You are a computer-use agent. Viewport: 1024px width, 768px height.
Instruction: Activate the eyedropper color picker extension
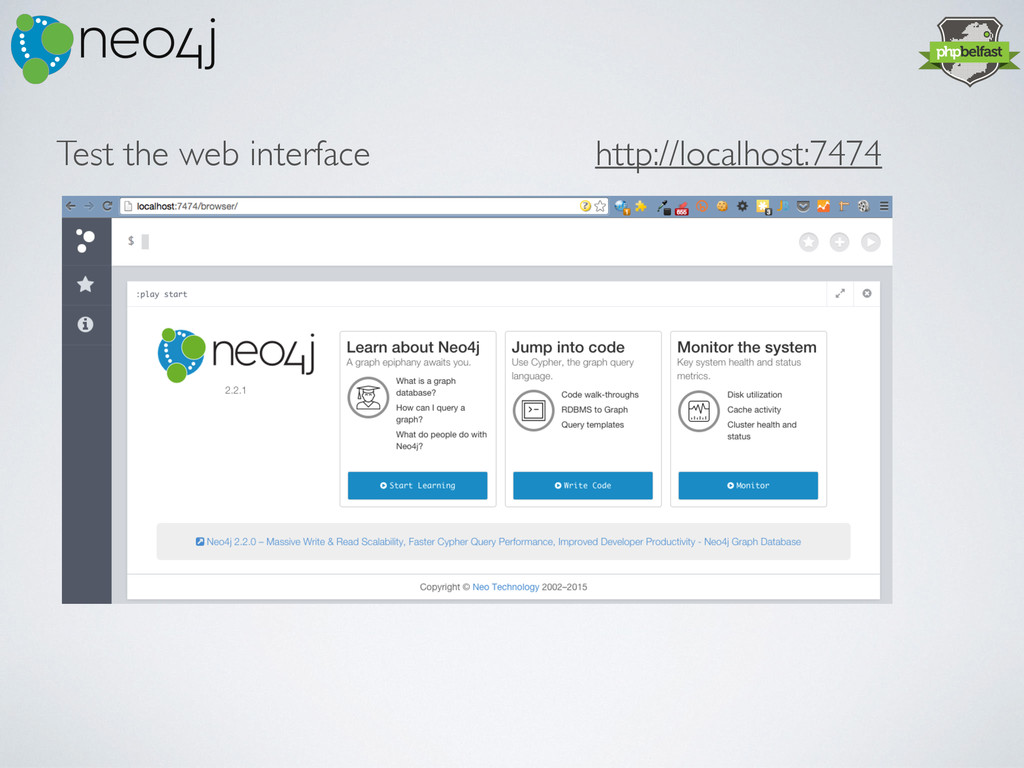click(x=664, y=207)
